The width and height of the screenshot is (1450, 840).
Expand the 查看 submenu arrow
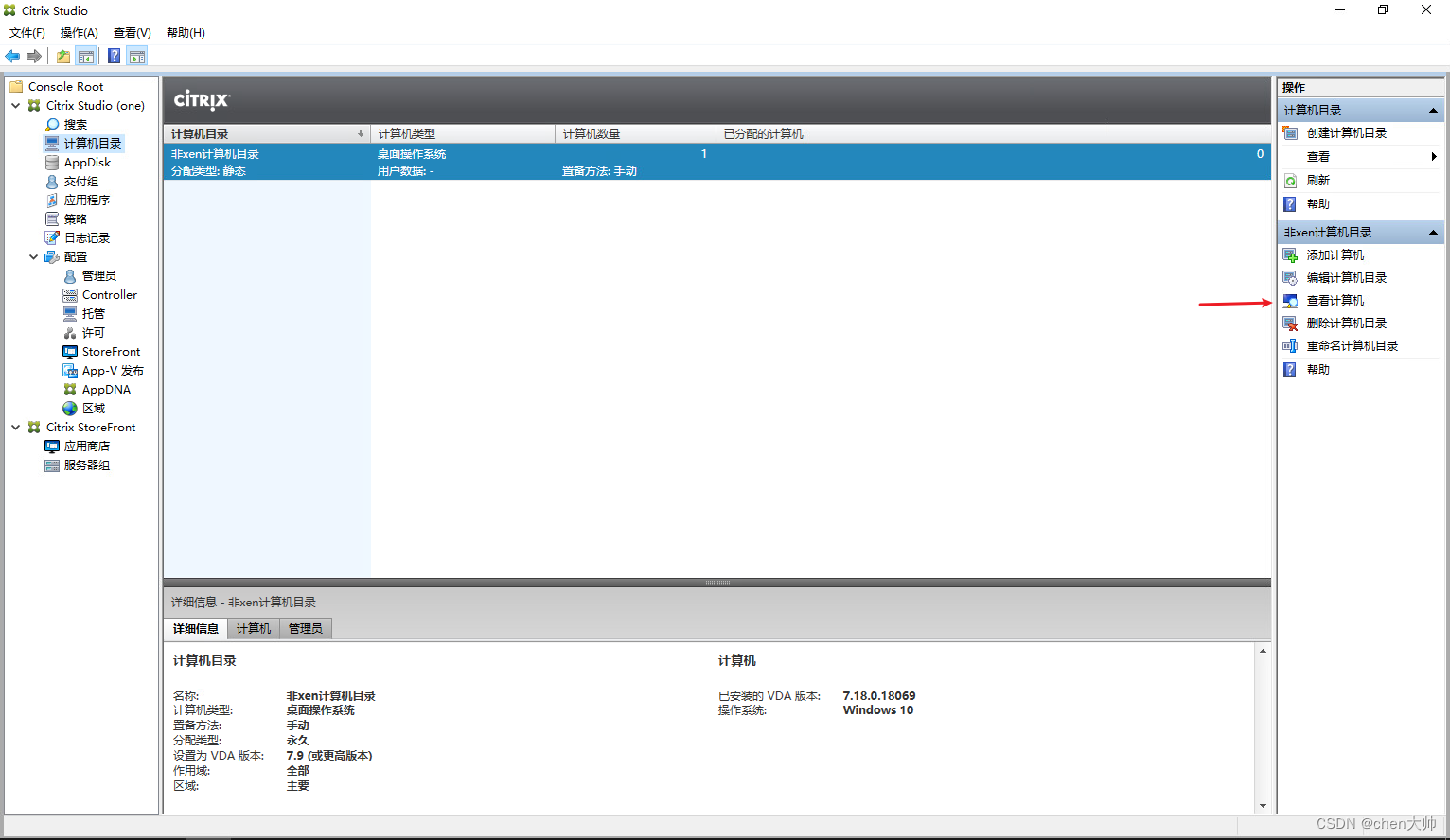(x=1434, y=157)
